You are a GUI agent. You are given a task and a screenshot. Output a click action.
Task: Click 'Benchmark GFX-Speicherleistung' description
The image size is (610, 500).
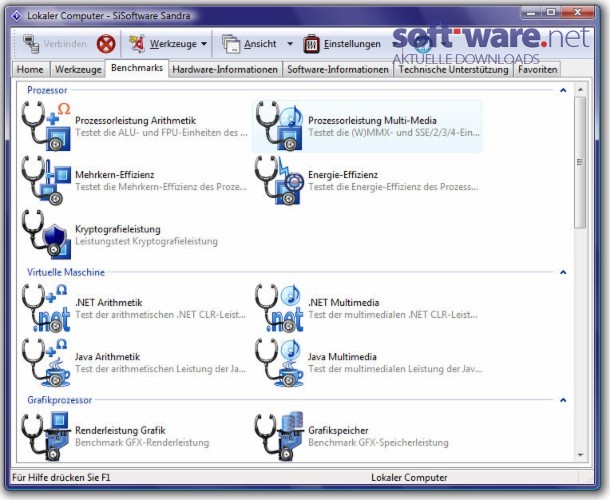coord(378,442)
